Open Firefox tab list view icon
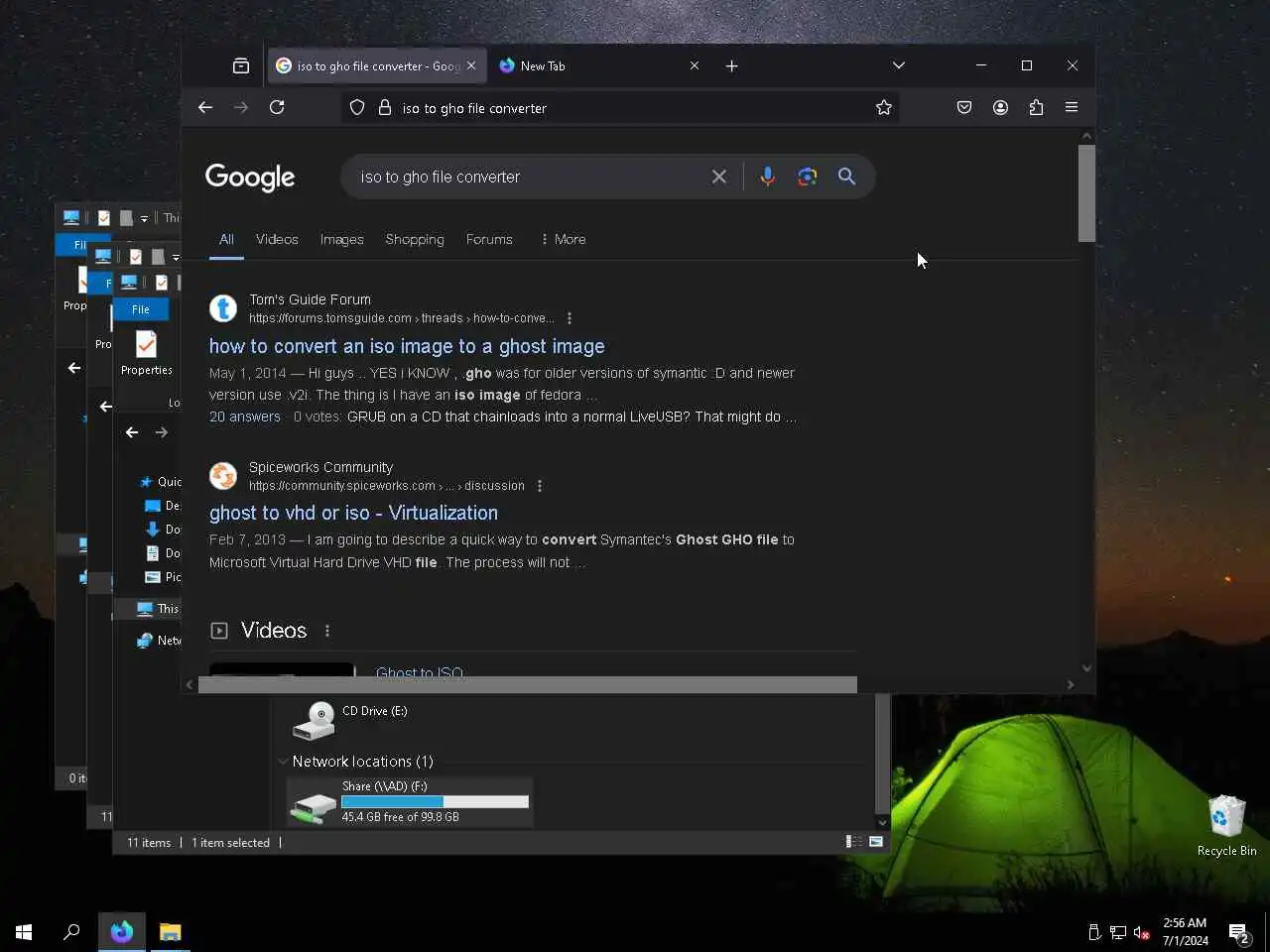Image resolution: width=1270 pixels, height=952 pixels. pyautogui.click(x=241, y=65)
